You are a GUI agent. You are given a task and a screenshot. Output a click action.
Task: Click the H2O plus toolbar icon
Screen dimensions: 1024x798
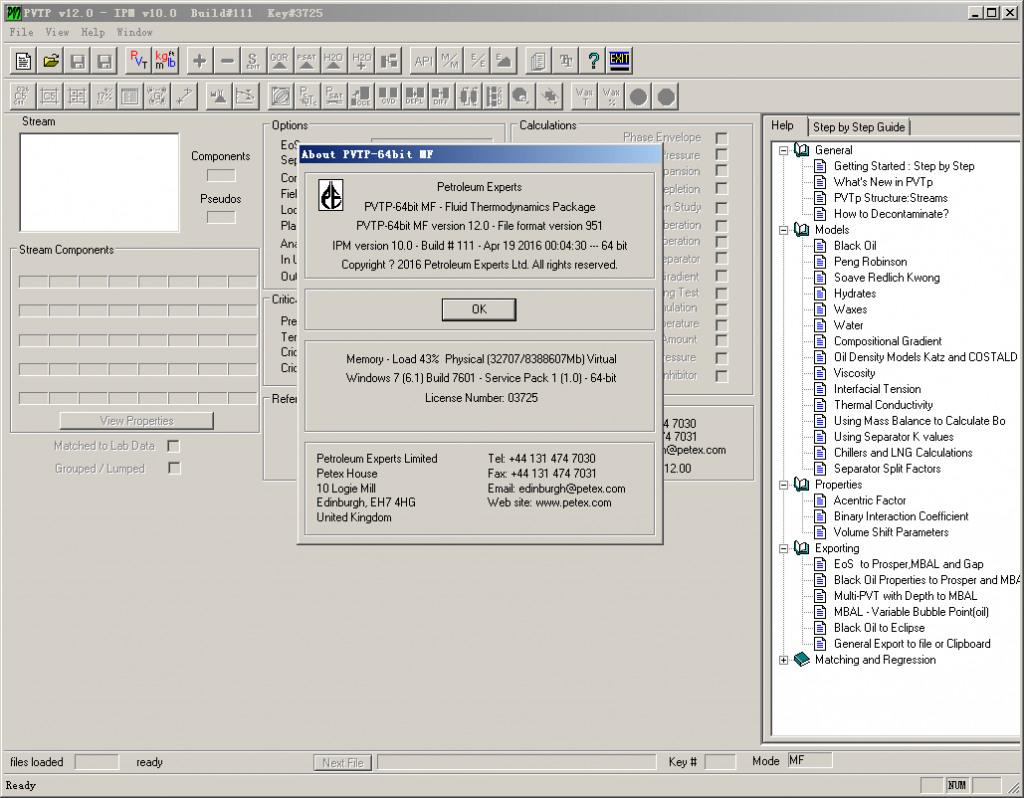[x=360, y=61]
